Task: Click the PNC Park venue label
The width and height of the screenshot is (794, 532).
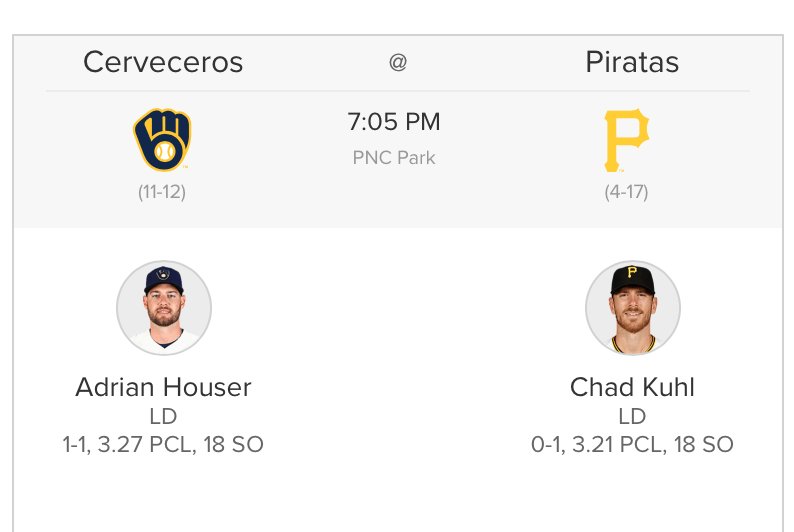Action: 394,157
